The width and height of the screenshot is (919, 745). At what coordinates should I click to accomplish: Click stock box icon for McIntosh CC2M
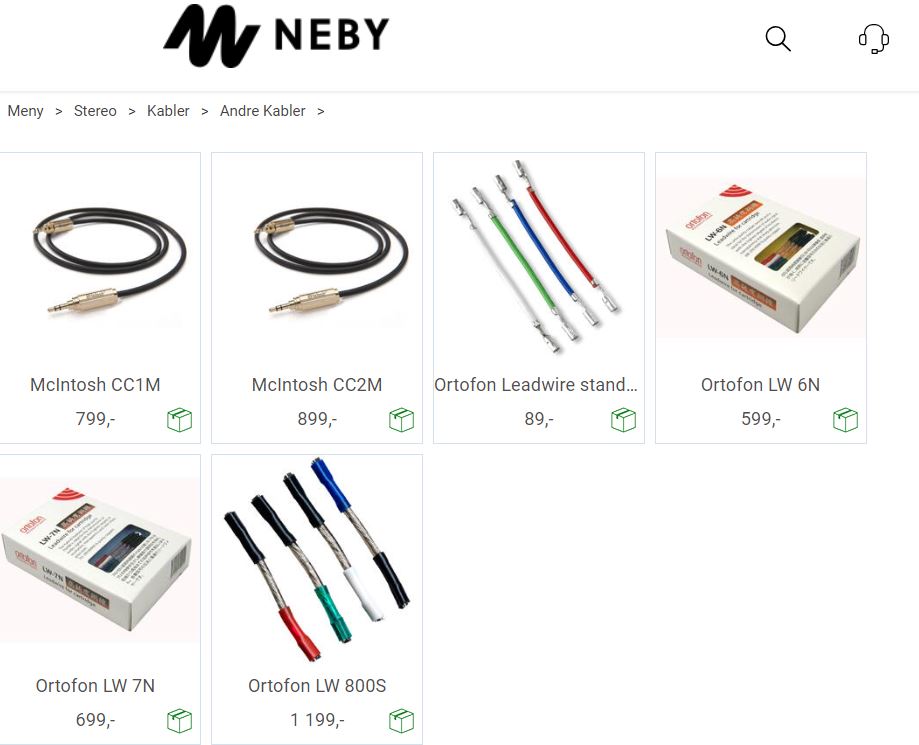(x=401, y=420)
